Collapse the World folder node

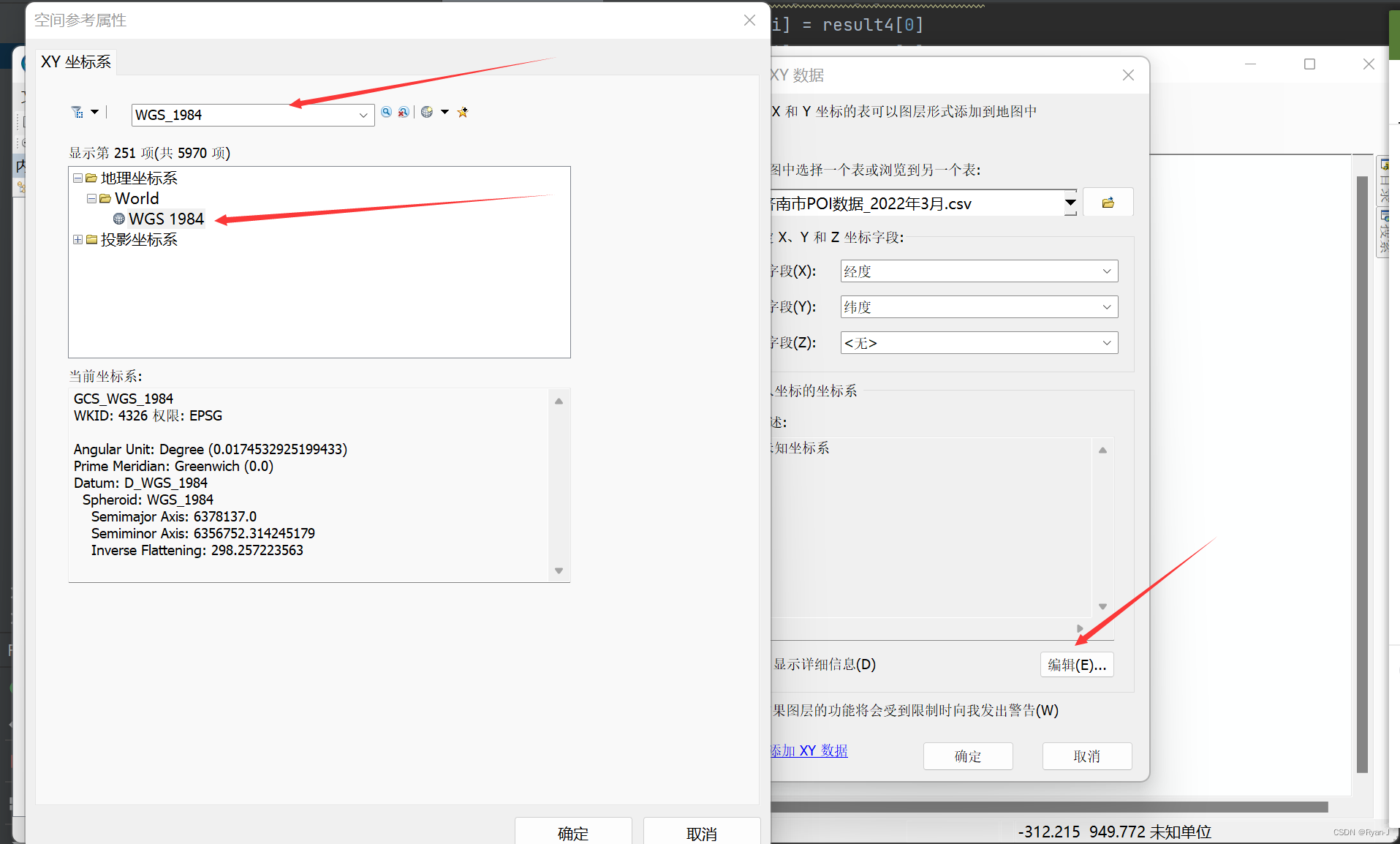click(x=91, y=198)
